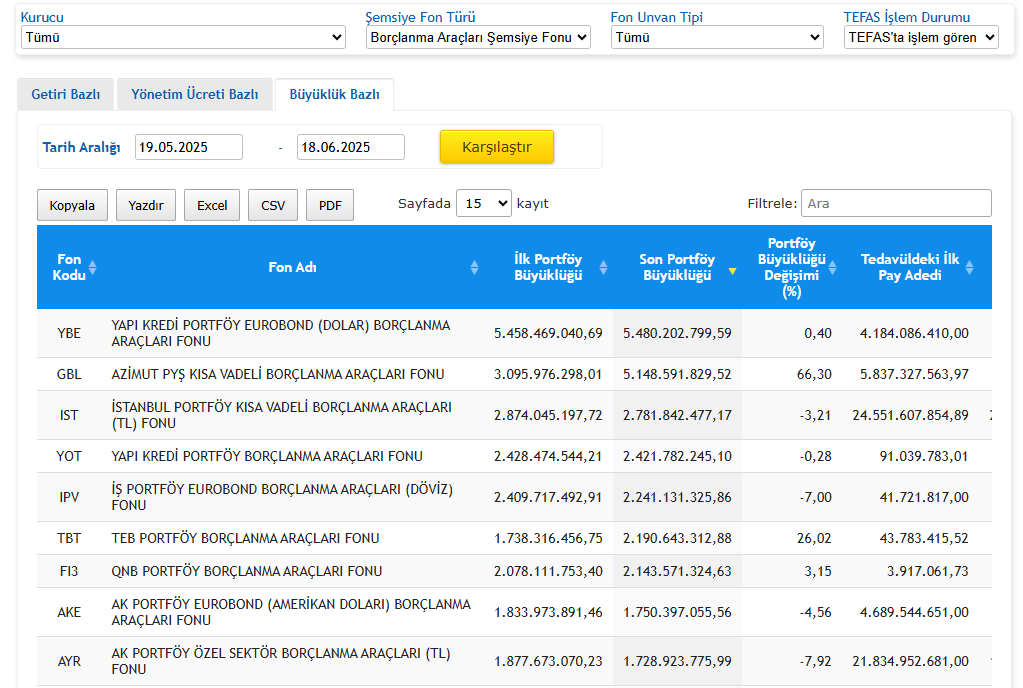
Task: Click value 5.148.591.829,52 in GBL row
Action: (677, 374)
